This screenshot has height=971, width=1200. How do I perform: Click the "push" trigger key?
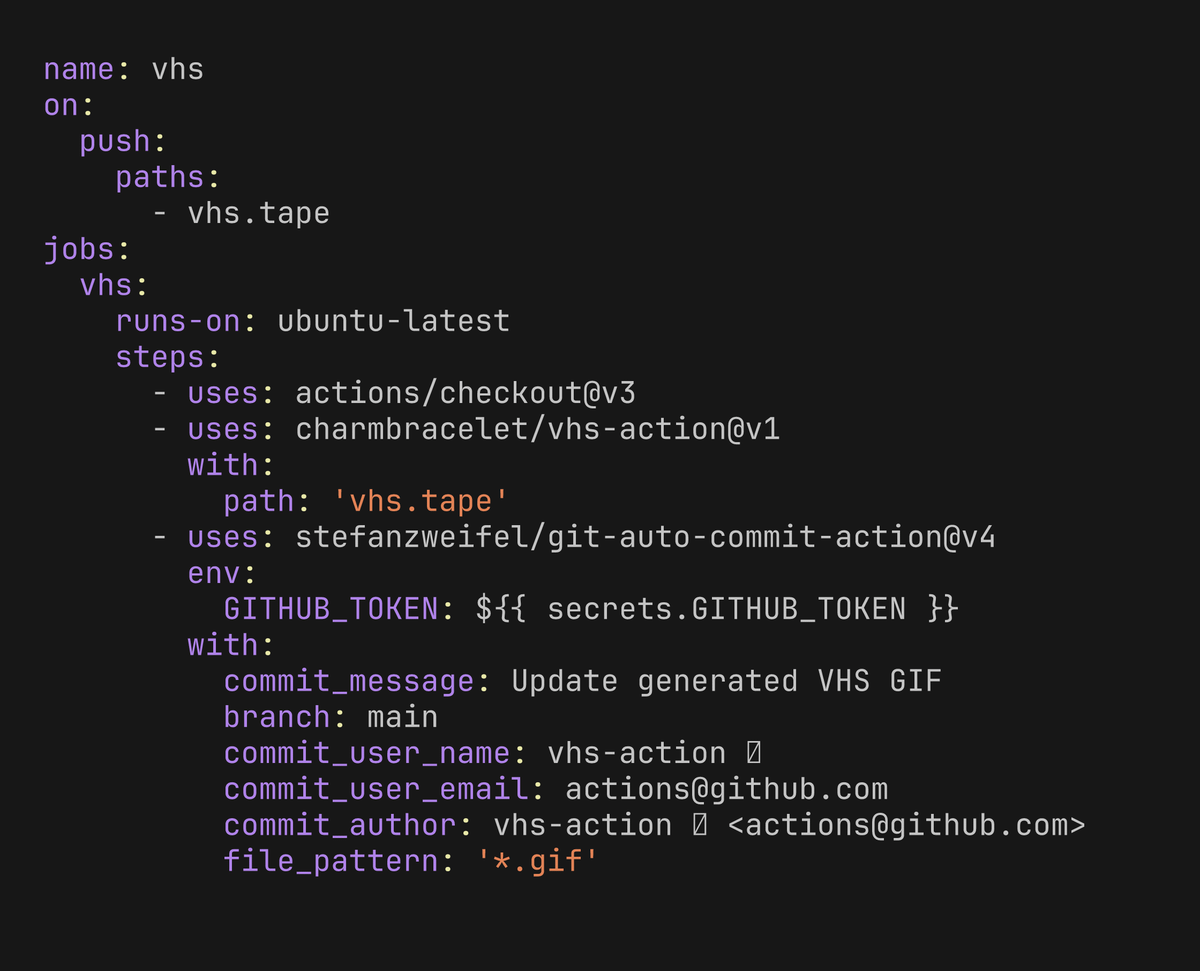[x=115, y=141]
